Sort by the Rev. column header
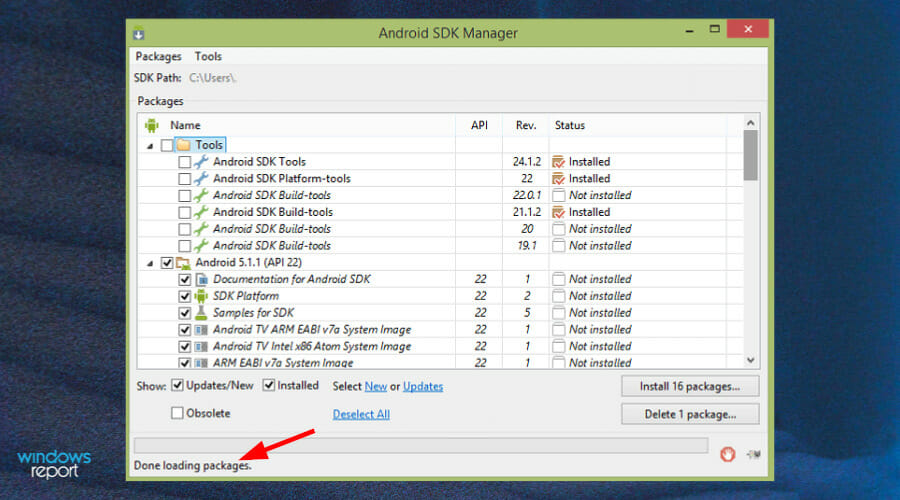Image resolution: width=900 pixels, height=500 pixels. [x=526, y=125]
